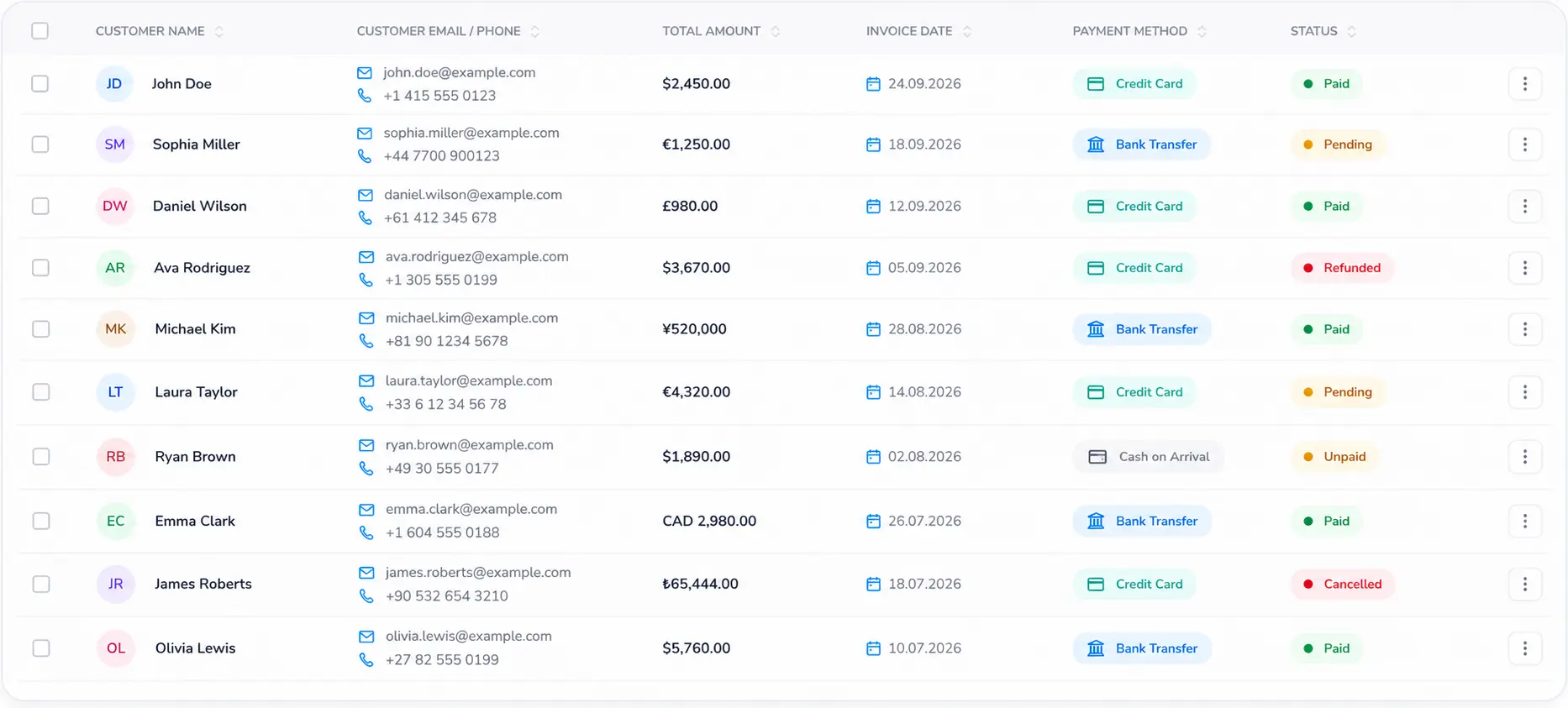This screenshot has height=708, width=1568.
Task: Tick the checkbox for Olivia Lewis
Action: point(40,648)
